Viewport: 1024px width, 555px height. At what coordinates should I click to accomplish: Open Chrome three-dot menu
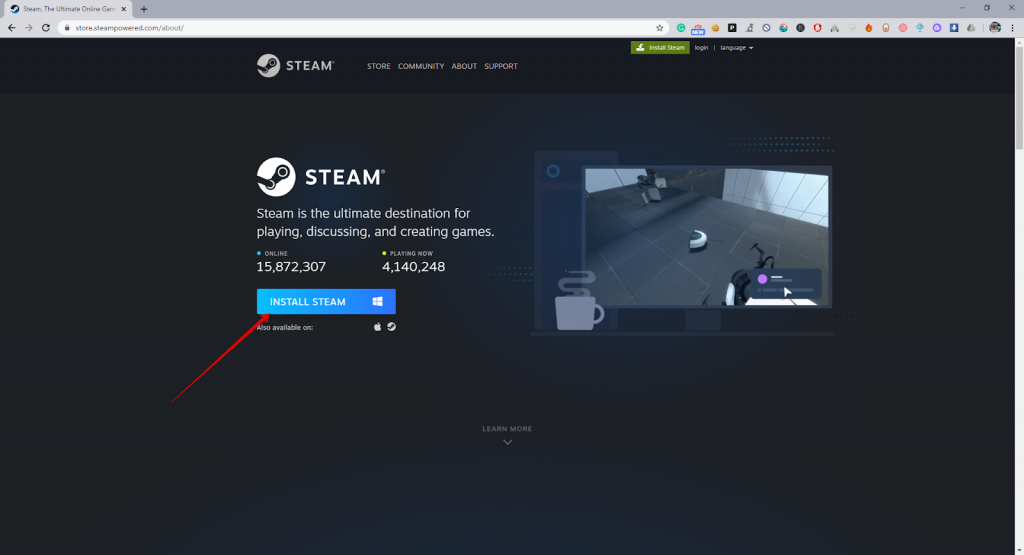pyautogui.click(x=1012, y=28)
